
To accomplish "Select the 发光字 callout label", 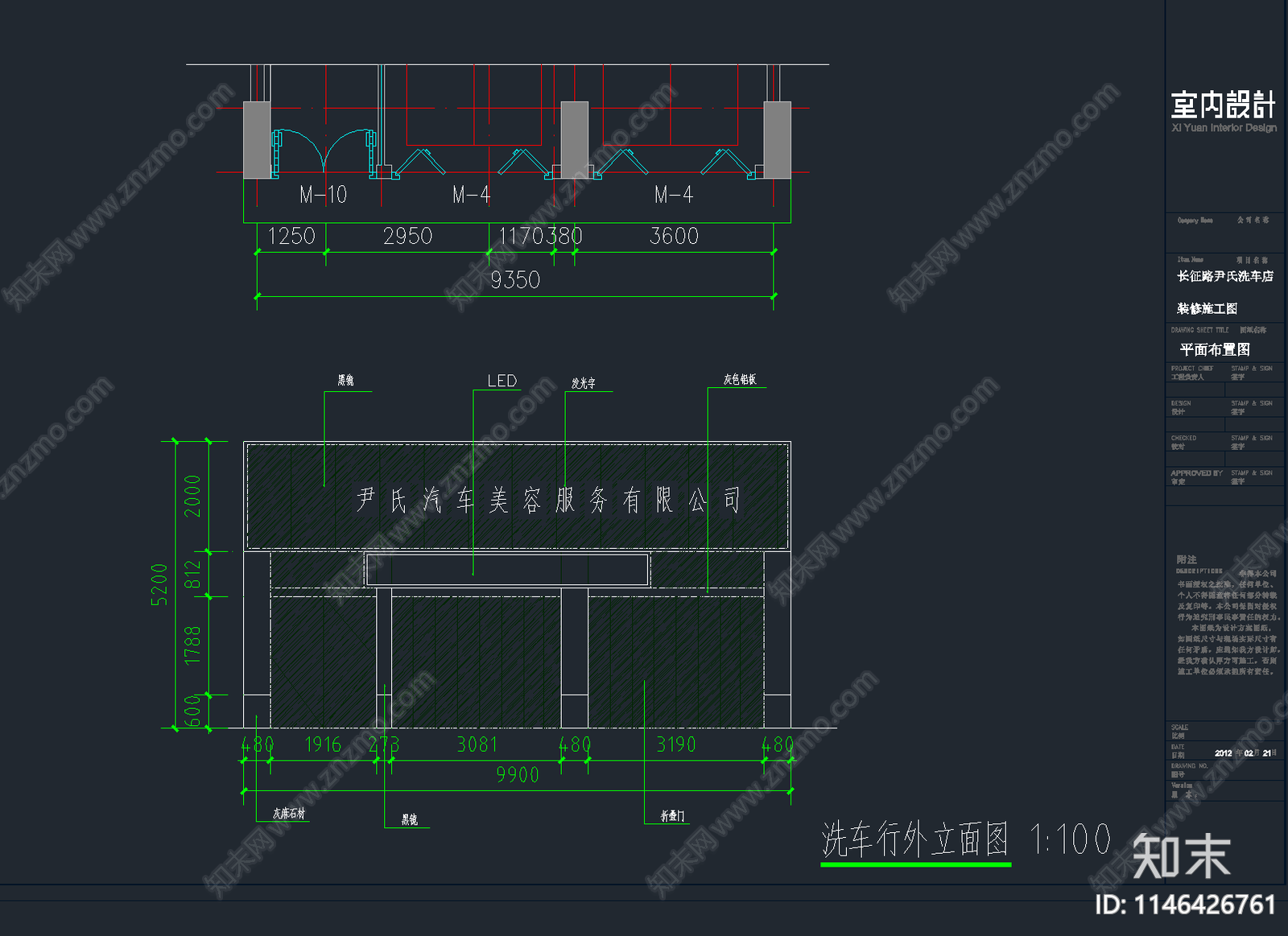I will (584, 383).
